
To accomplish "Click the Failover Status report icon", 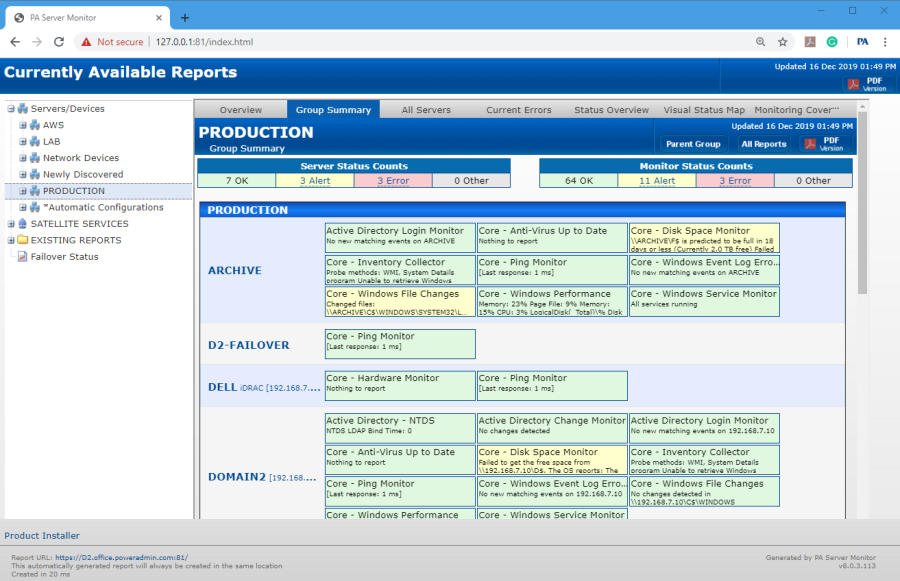I will [22, 257].
